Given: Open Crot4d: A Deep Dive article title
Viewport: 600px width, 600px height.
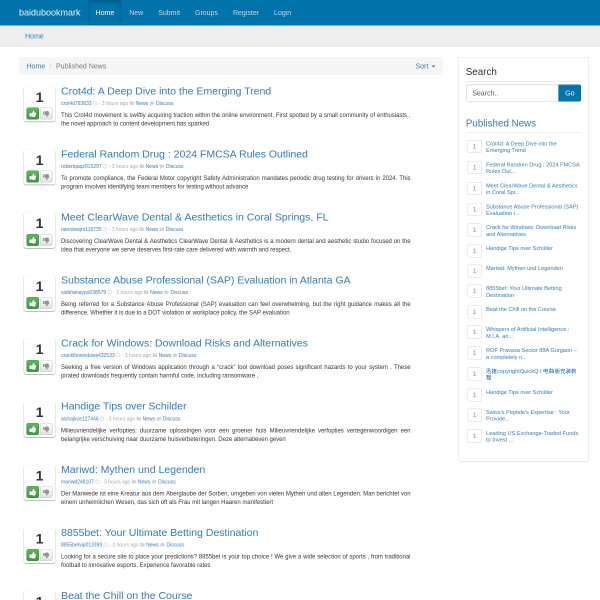Looking at the screenshot, I should 166,91.
